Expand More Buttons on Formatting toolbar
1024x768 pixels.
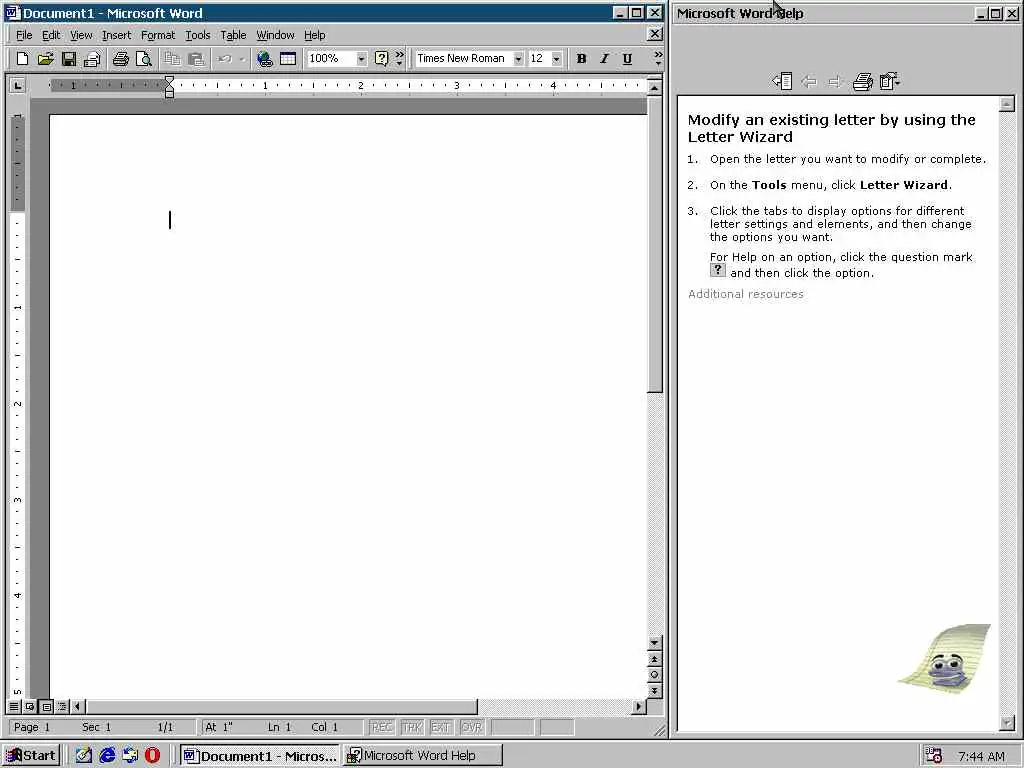point(658,59)
